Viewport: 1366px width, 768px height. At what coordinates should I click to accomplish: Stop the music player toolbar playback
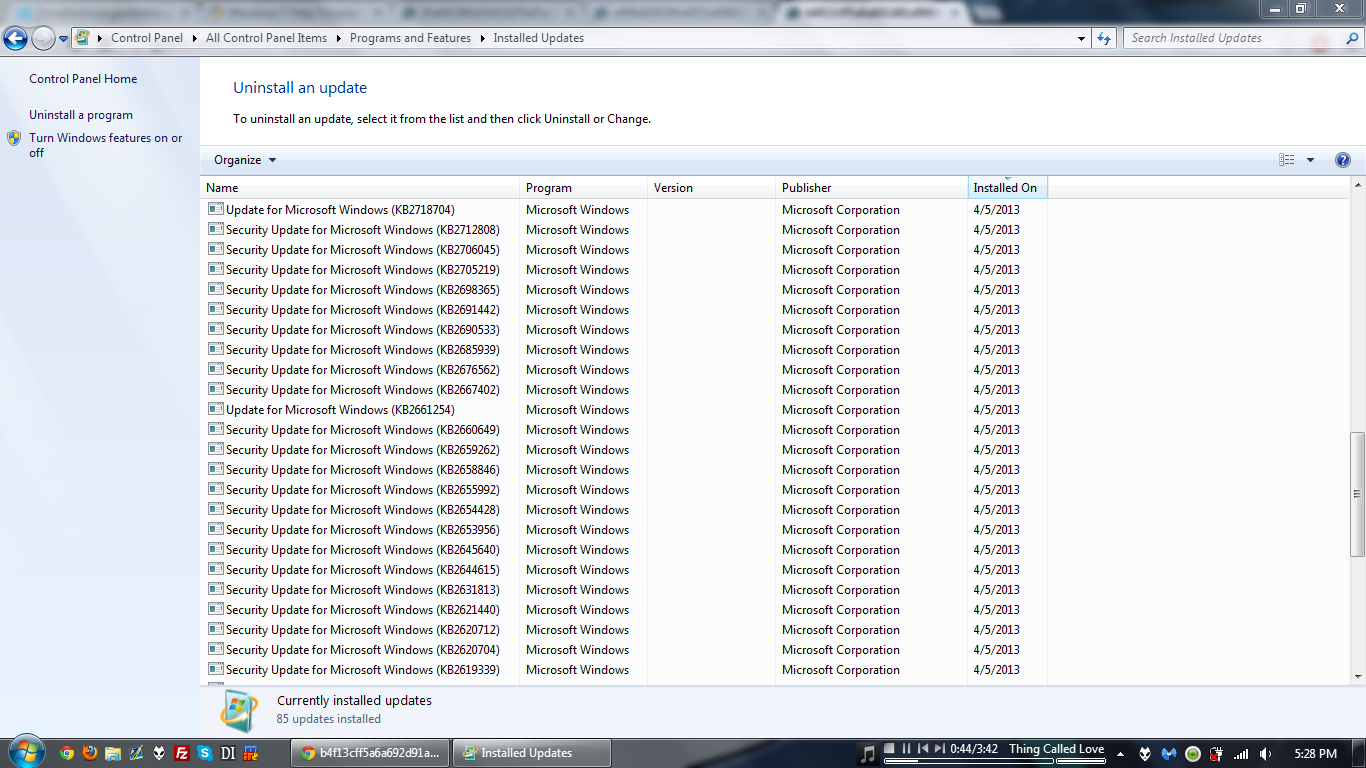[890, 749]
